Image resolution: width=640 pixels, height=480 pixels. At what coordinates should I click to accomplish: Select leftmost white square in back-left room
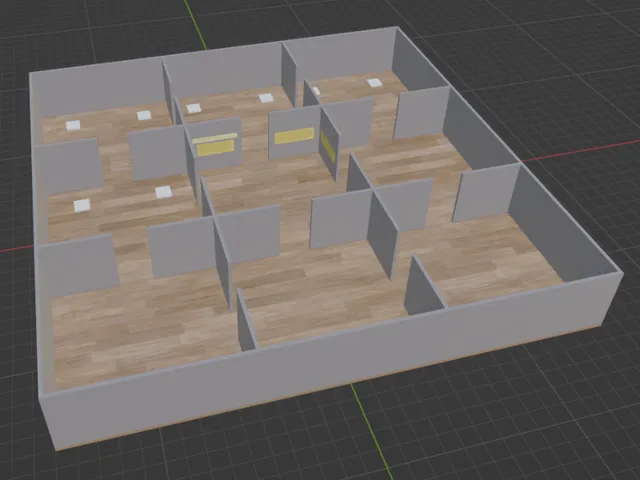[73, 126]
